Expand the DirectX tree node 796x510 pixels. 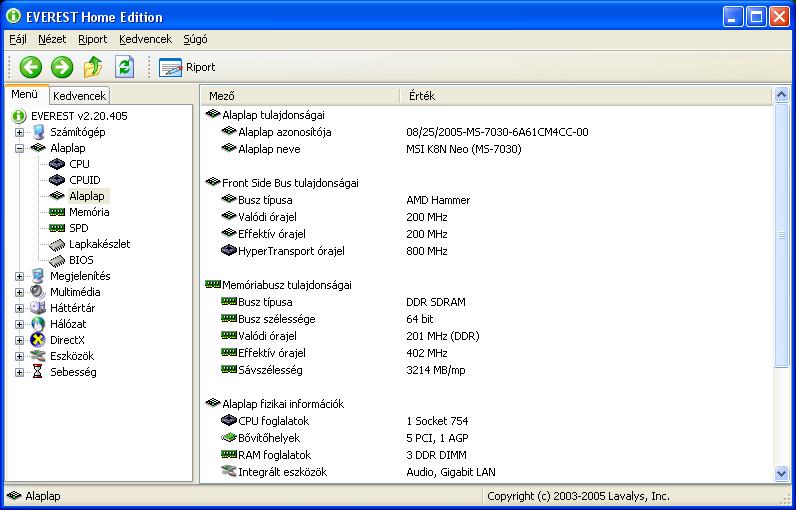coord(19,341)
